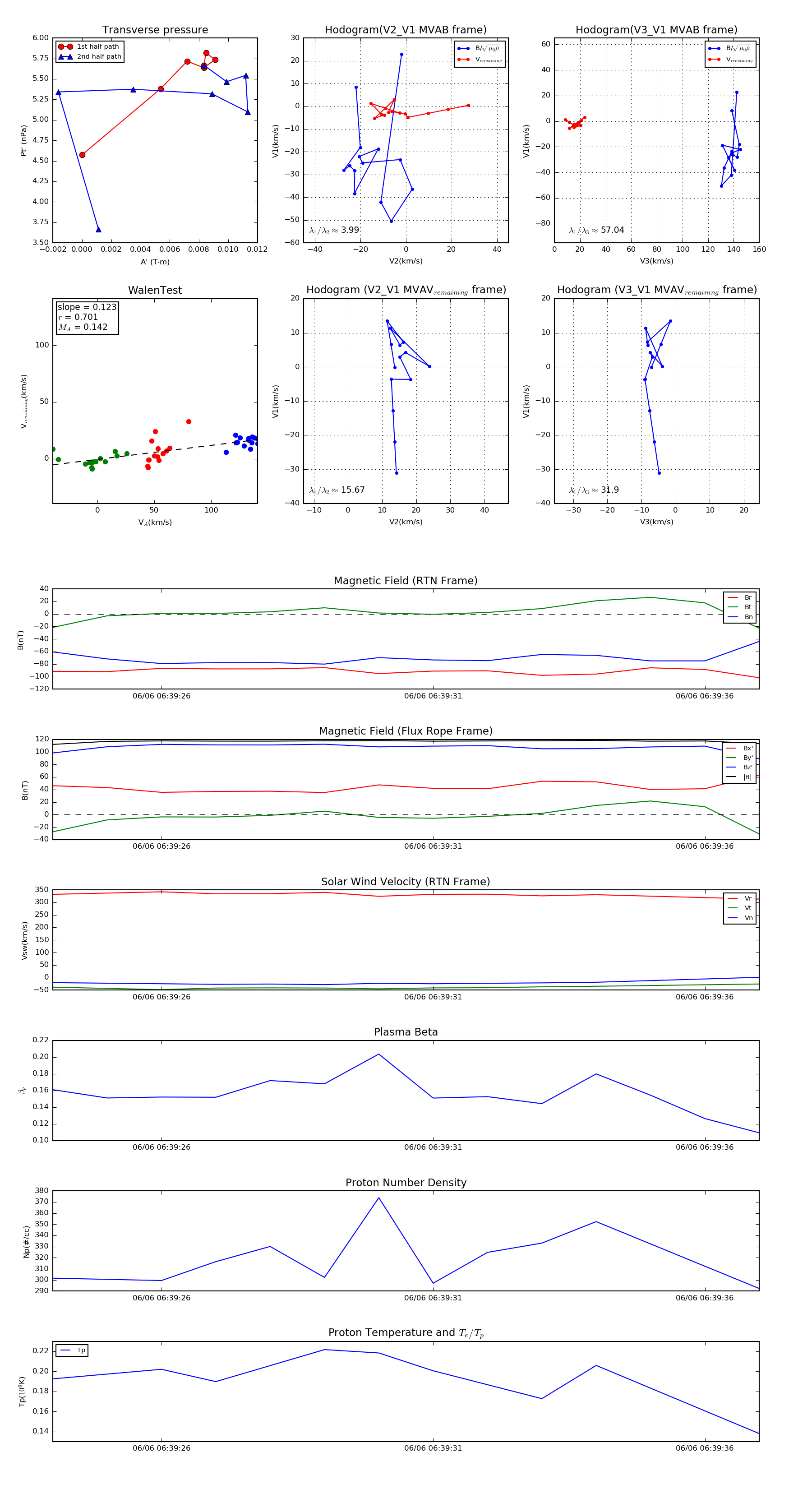The height and width of the screenshot is (1489, 812).
Task: Click the B/√μ0ρ legend entry in V2_V1 hodogram
Action: tap(479, 49)
